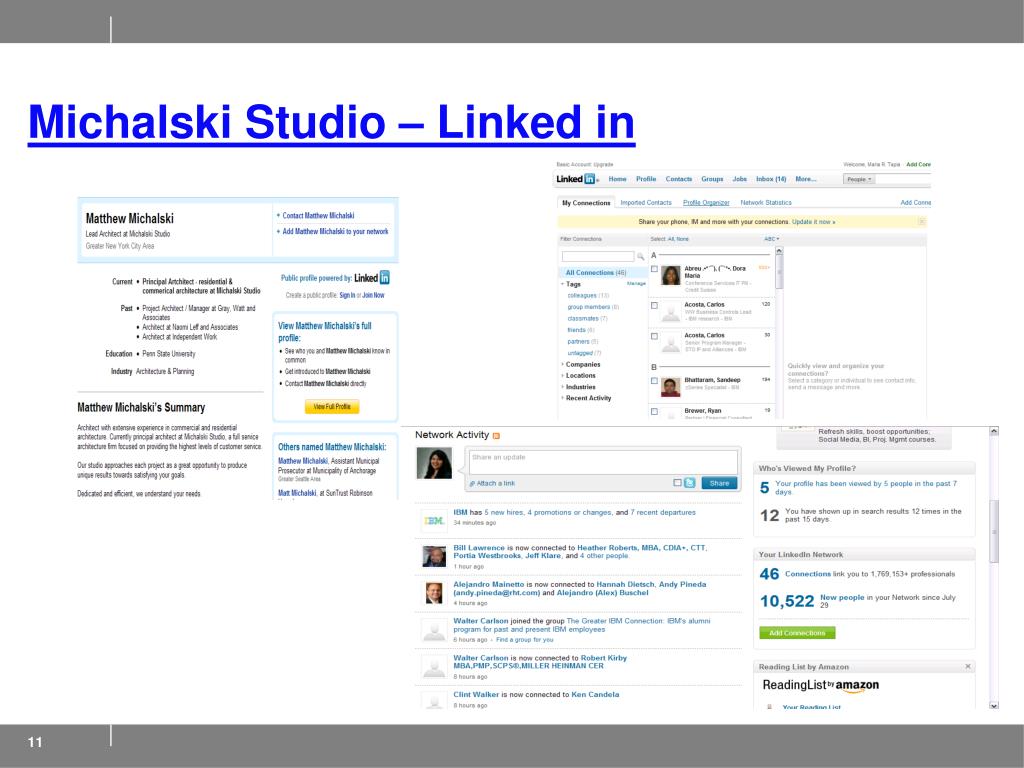Screen dimensions: 1024x768
Task: Open Alejandro Mainetto's profile photo thumbnail
Action: tap(434, 592)
